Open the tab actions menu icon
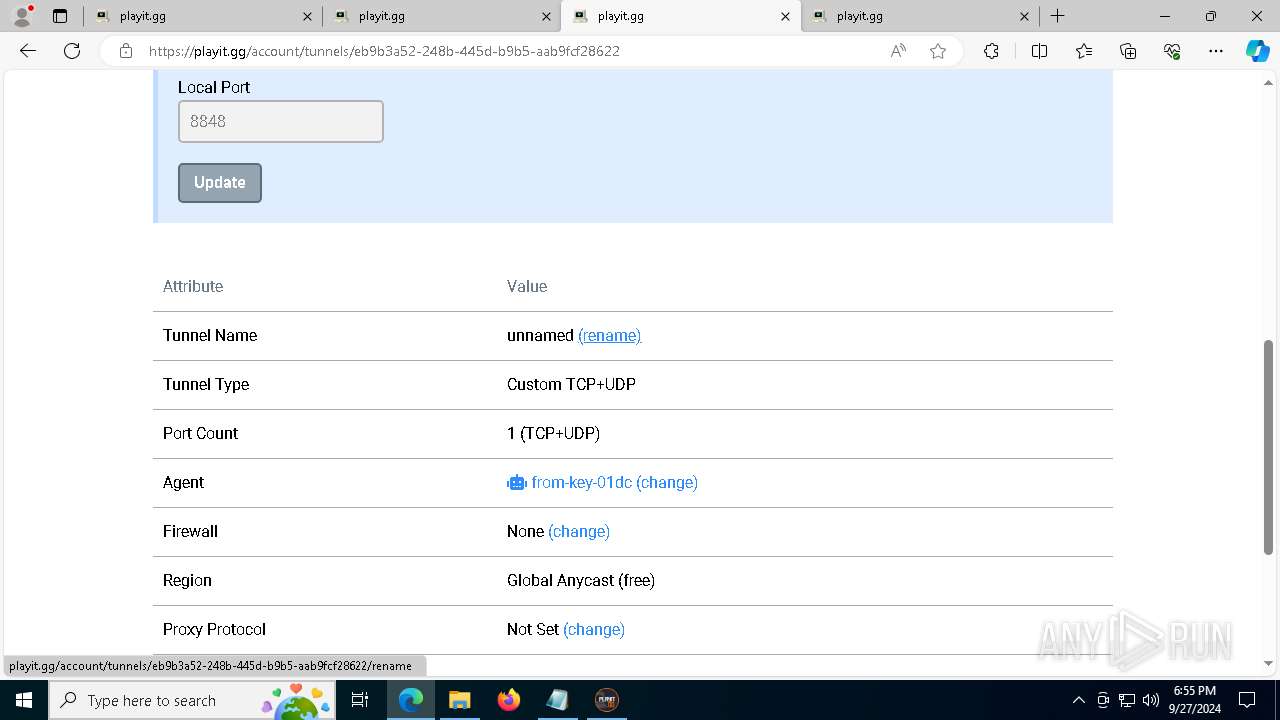 tap(60, 16)
